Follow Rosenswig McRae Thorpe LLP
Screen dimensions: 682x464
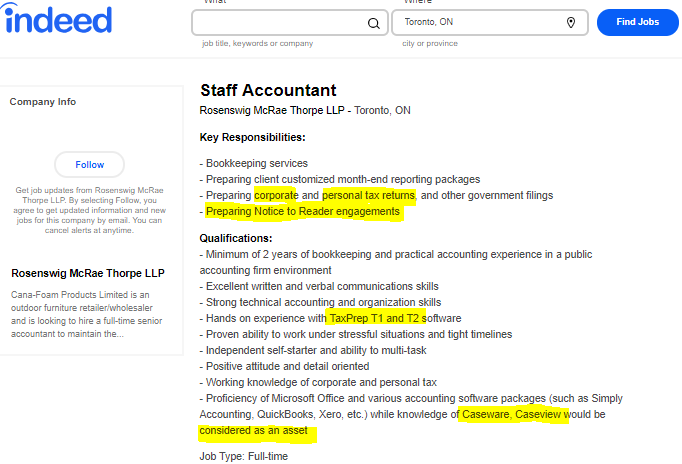pos(89,165)
